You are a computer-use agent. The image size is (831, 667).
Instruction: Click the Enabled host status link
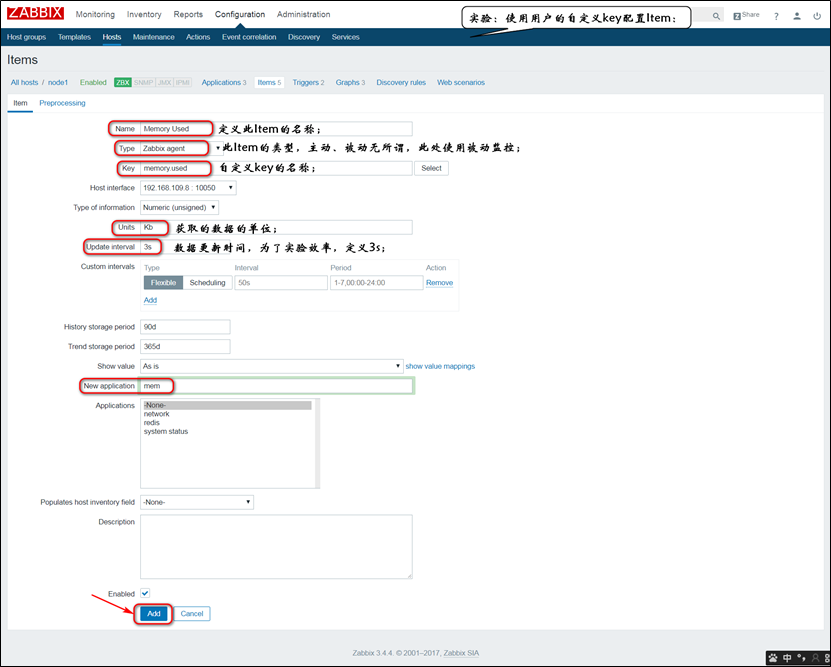[x=93, y=83]
